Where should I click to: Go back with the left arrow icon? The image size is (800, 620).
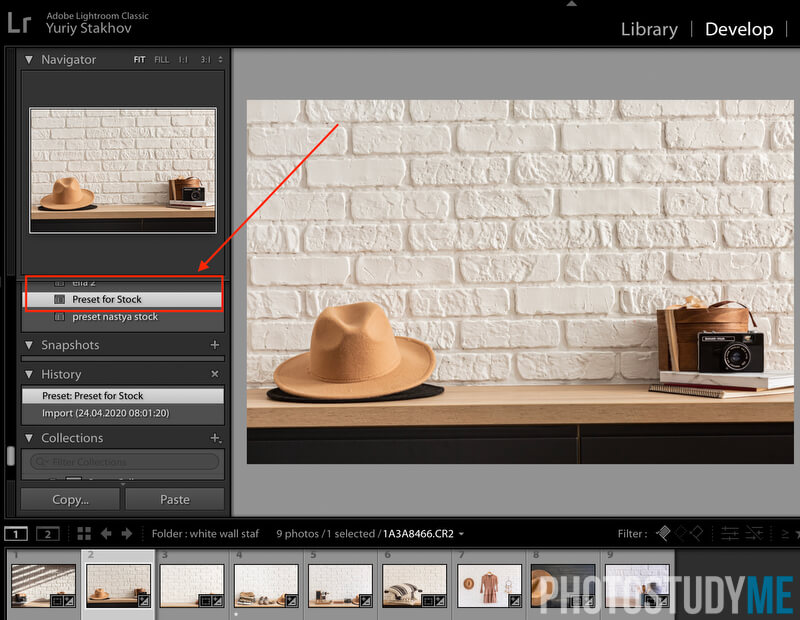tap(106, 534)
